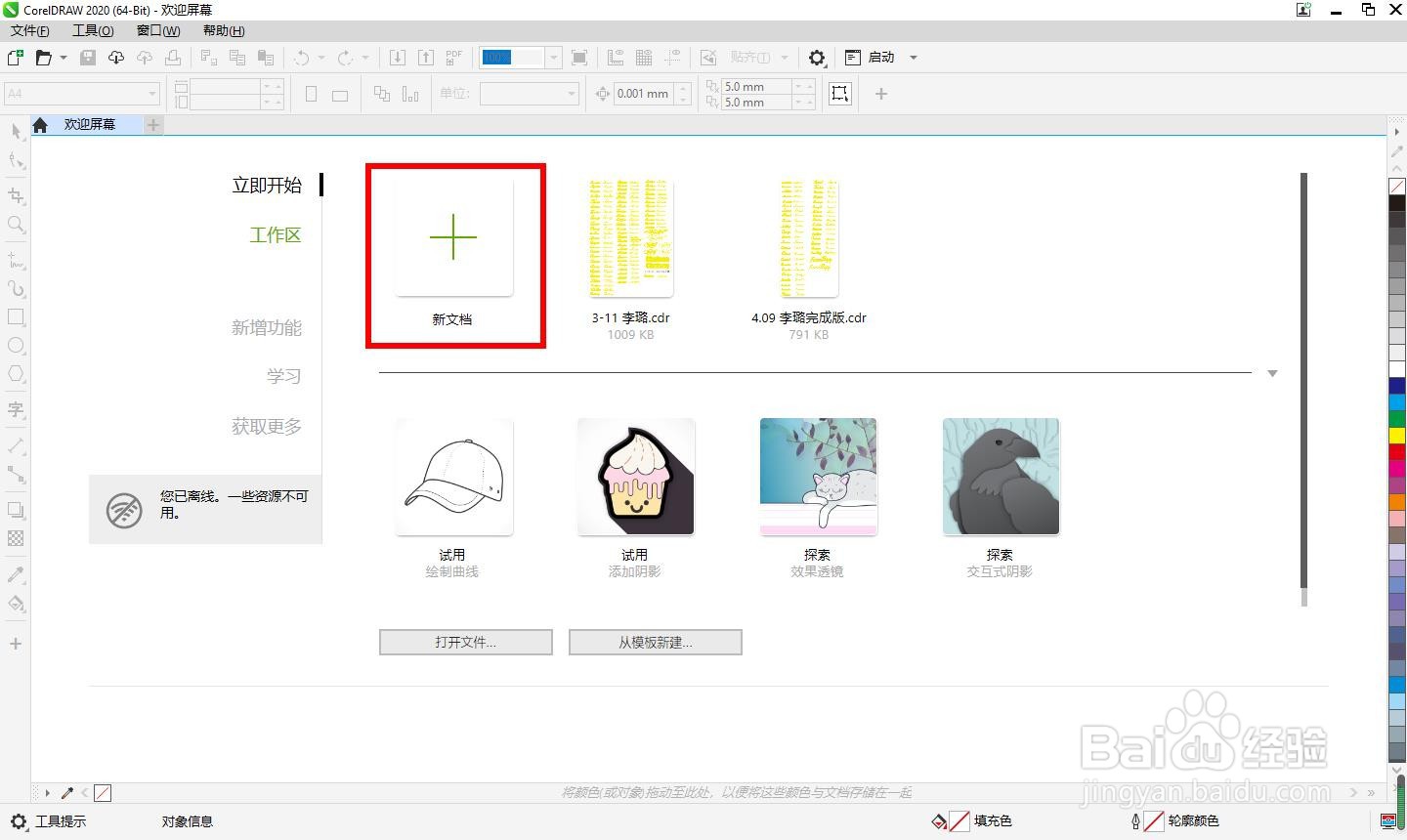Click the Print icon in toolbar
The height and width of the screenshot is (840, 1407).
173,58
